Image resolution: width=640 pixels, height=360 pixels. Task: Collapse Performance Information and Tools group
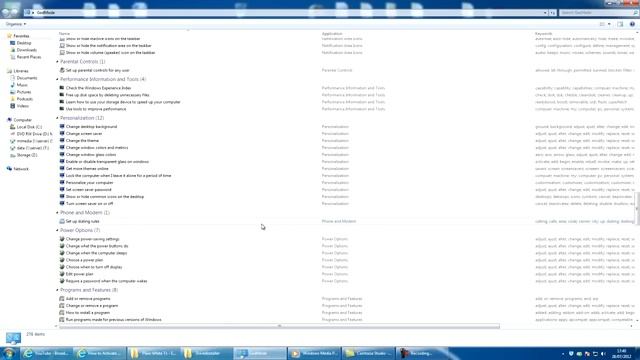click(57, 79)
